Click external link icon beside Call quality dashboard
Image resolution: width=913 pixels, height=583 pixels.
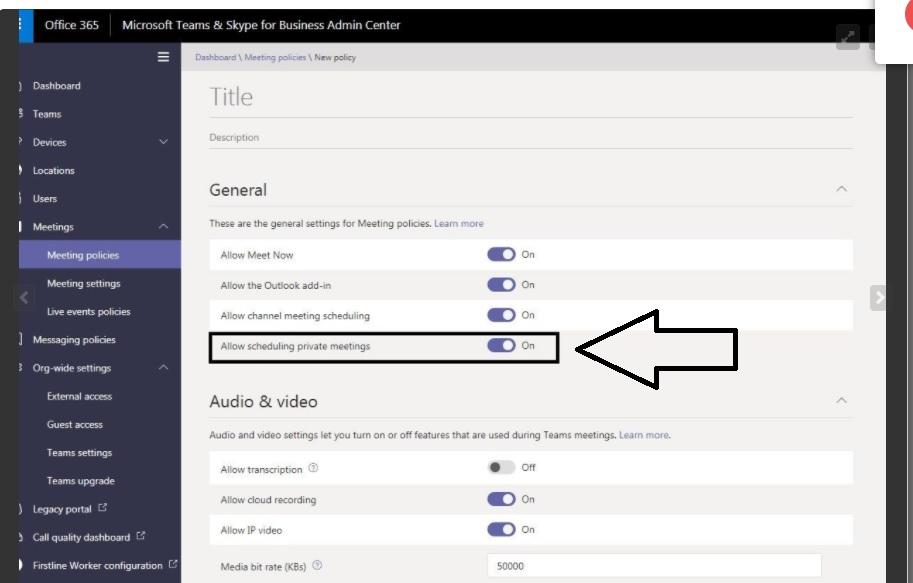coord(140,537)
